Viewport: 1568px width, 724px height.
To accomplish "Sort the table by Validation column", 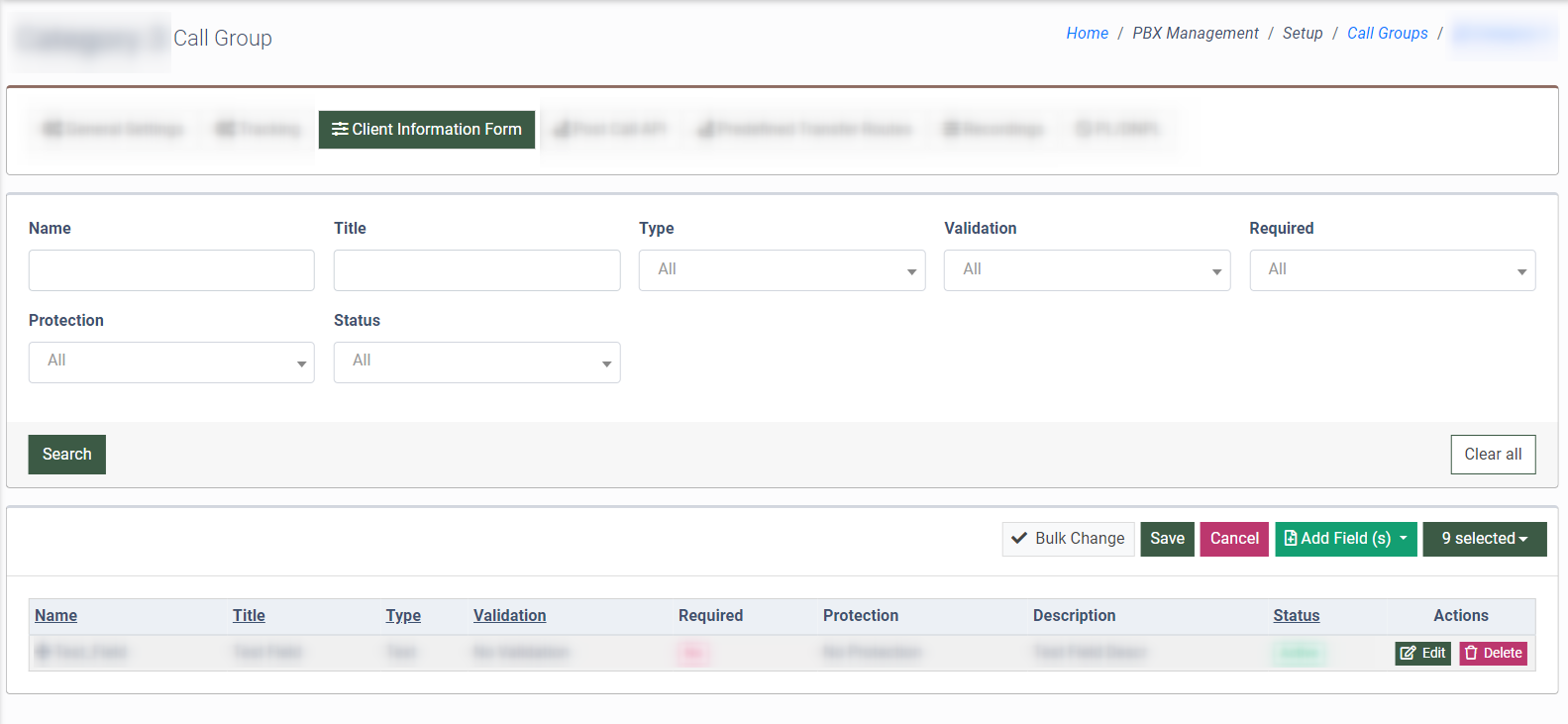I will (509, 616).
